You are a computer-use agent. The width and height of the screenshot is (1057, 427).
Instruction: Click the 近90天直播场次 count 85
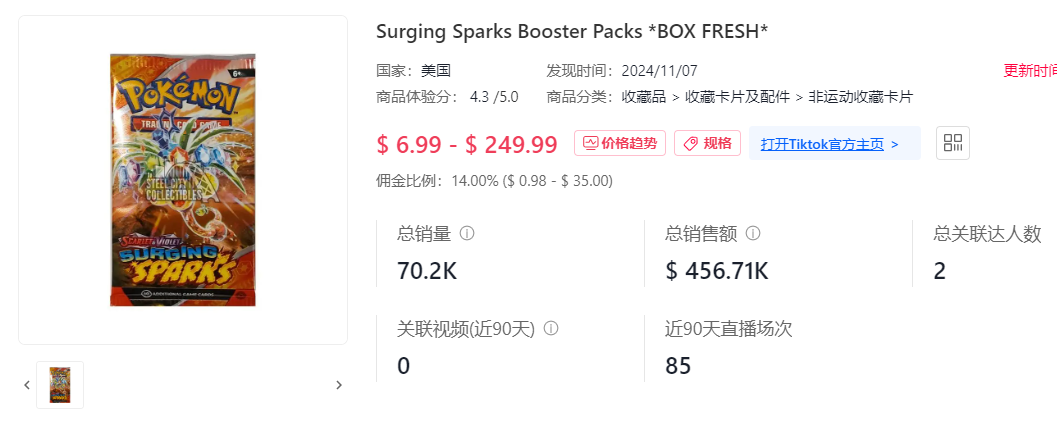pyautogui.click(x=678, y=365)
